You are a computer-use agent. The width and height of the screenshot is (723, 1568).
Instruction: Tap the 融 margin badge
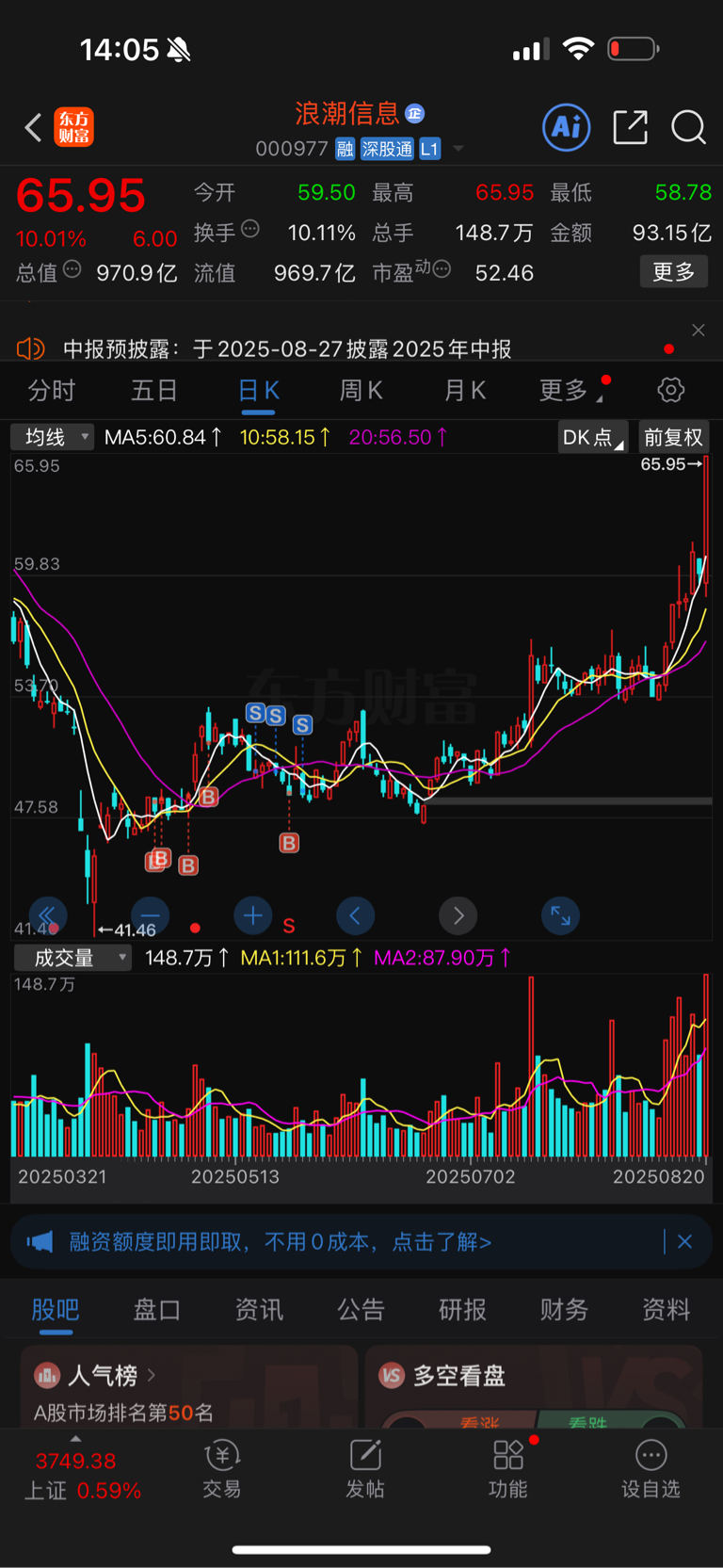(x=345, y=149)
